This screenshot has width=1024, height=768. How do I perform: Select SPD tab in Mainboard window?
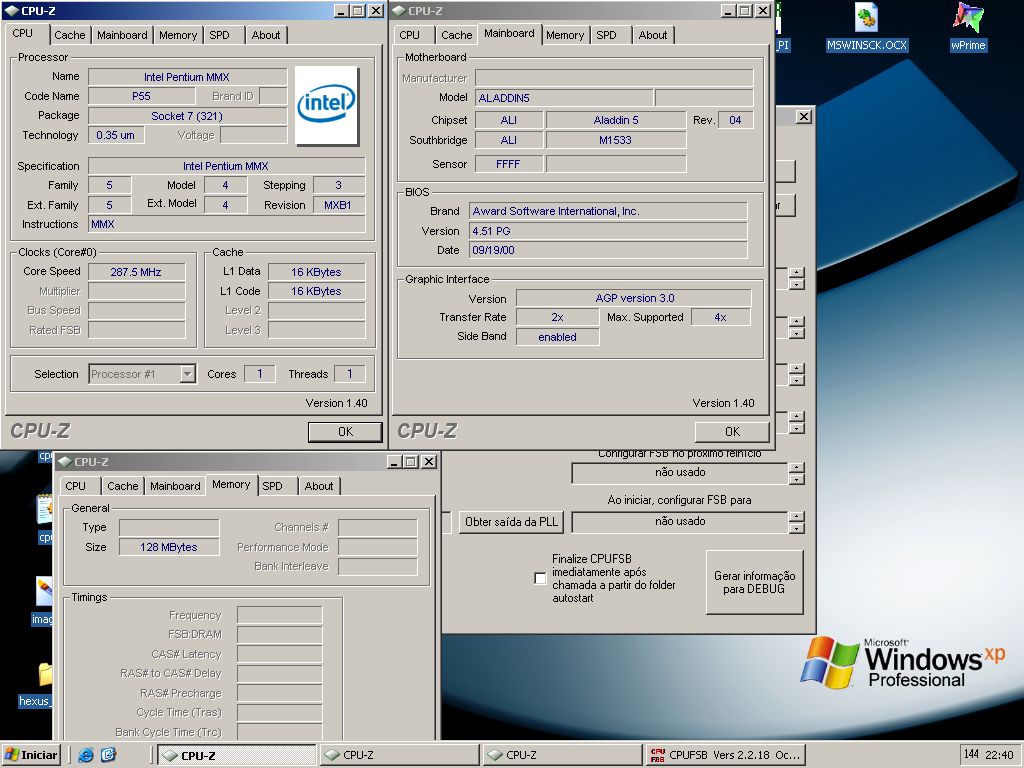coord(606,35)
